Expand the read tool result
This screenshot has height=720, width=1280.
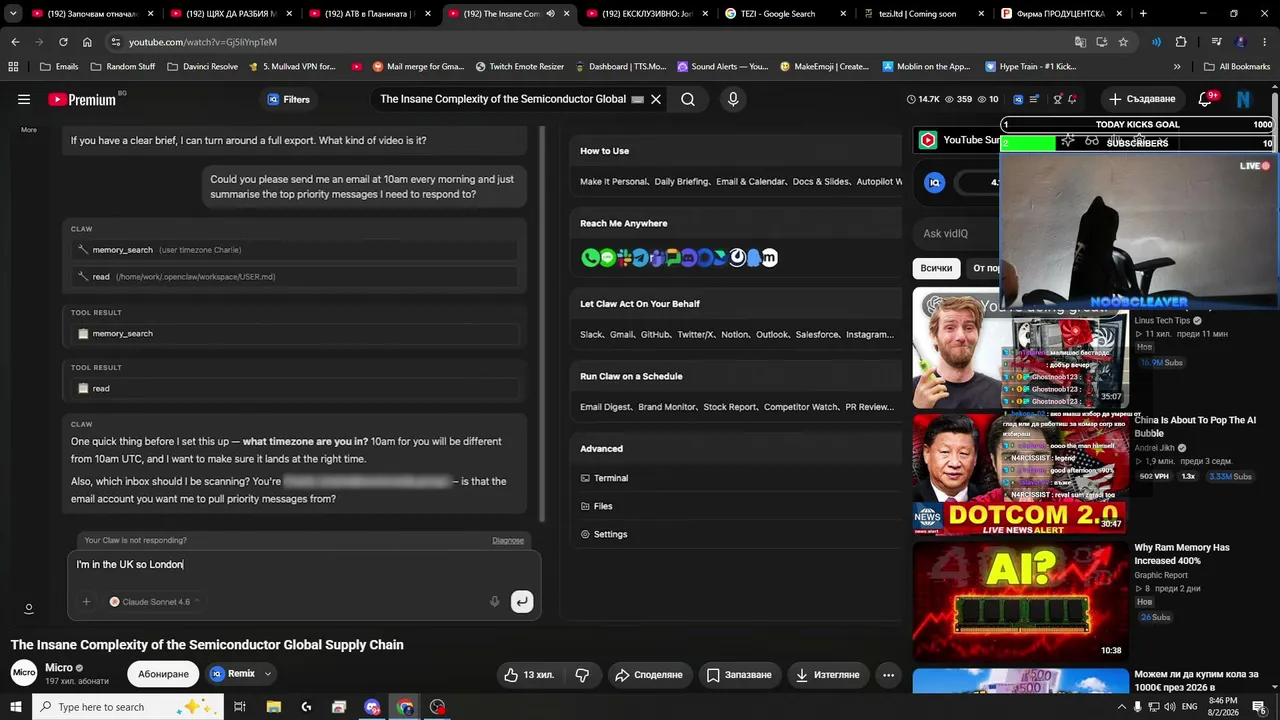[292, 388]
